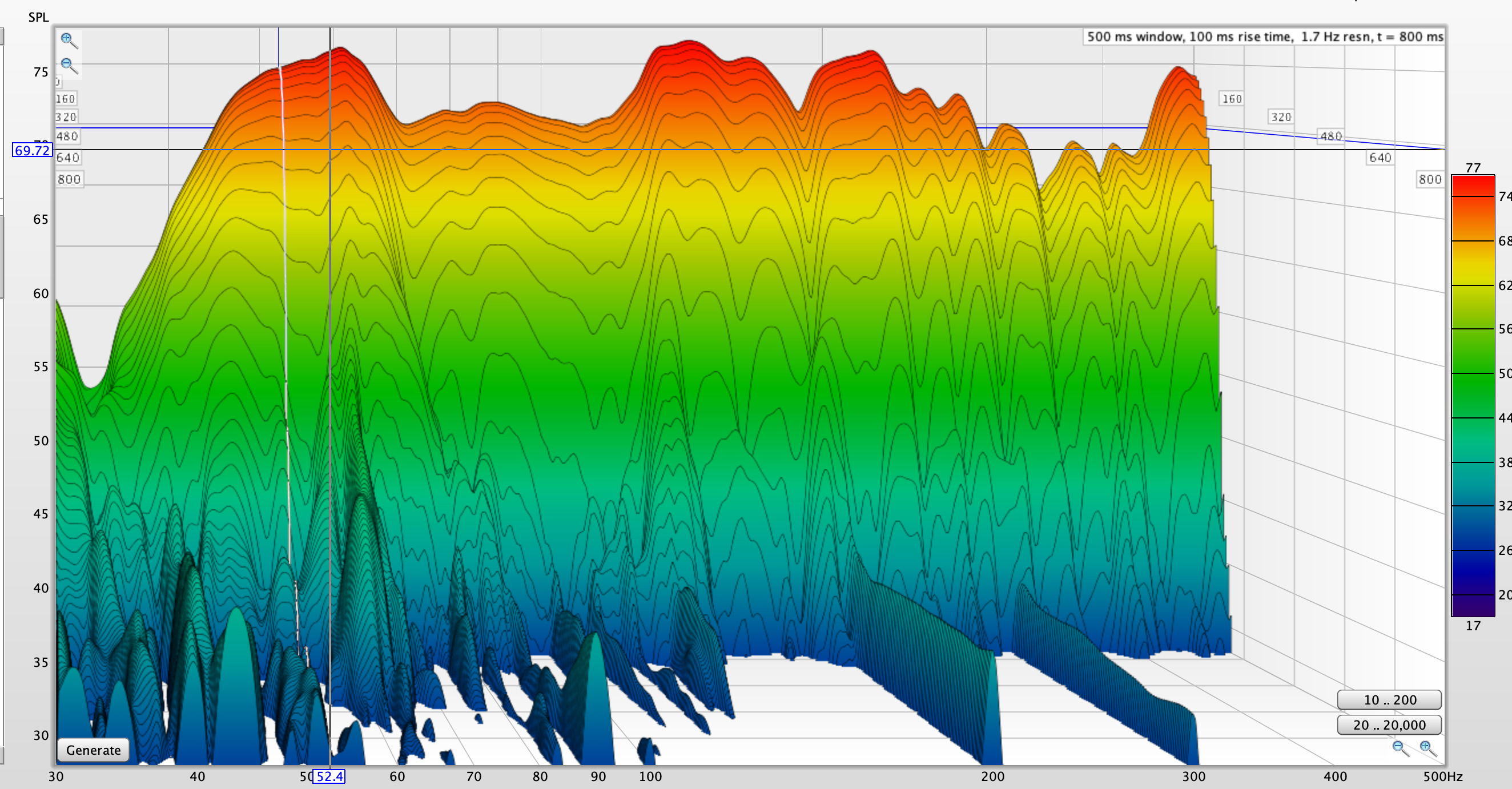Click the 75 SPL axis label

click(41, 72)
